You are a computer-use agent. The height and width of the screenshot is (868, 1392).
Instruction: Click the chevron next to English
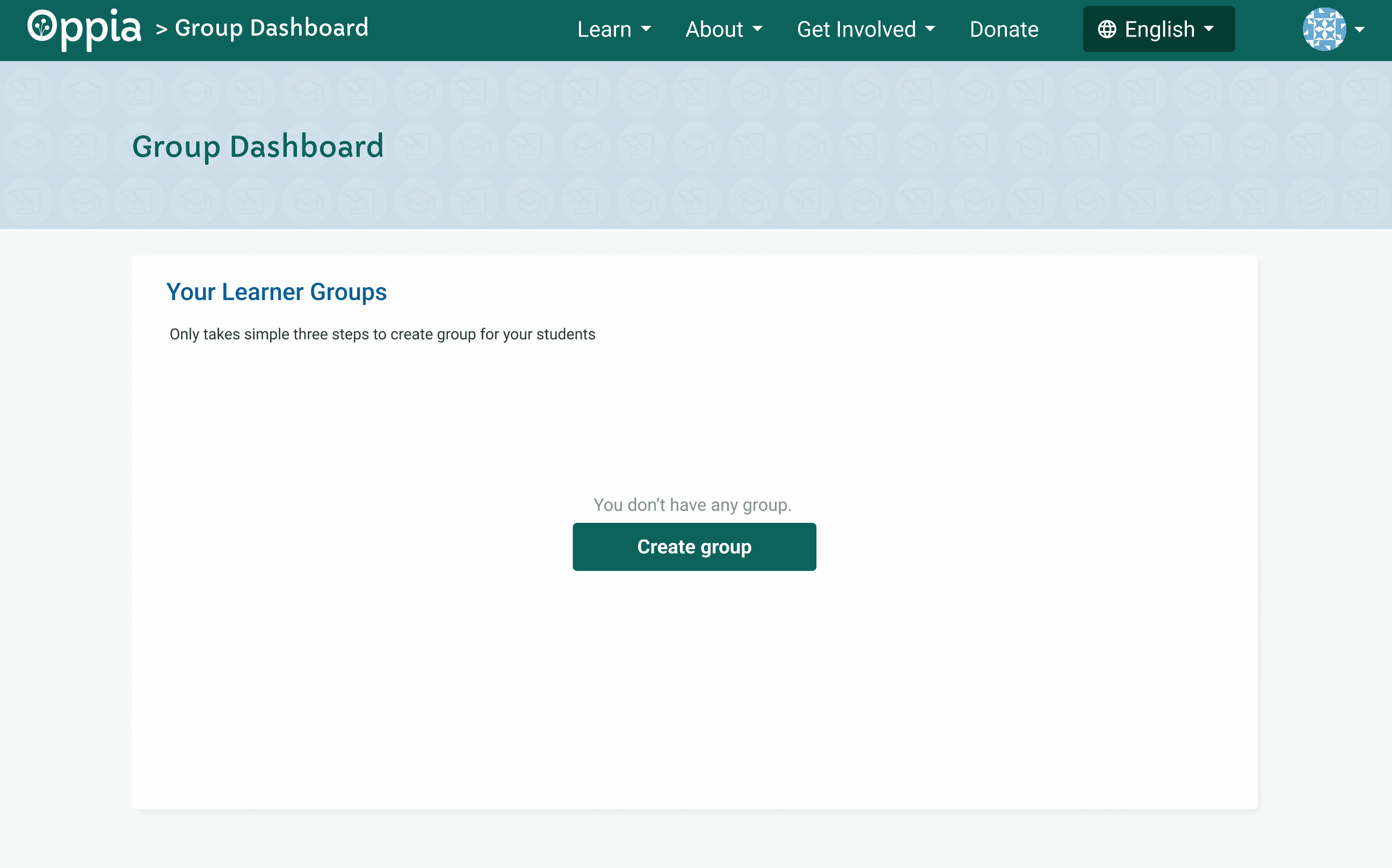coord(1209,30)
